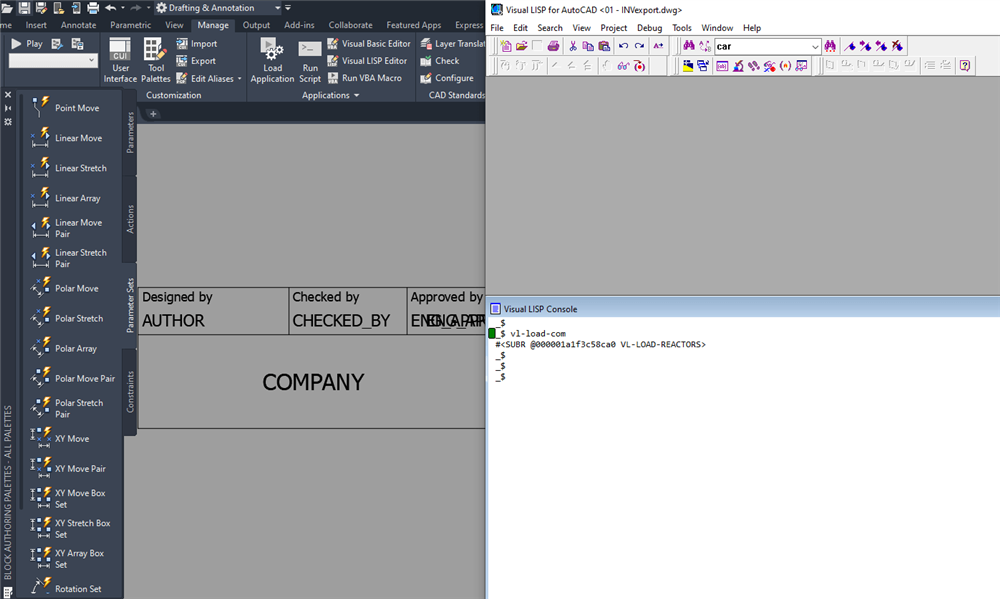This screenshot has height=599, width=1000.
Task: Close the Block Authoring Palettes panel
Action: (8, 94)
